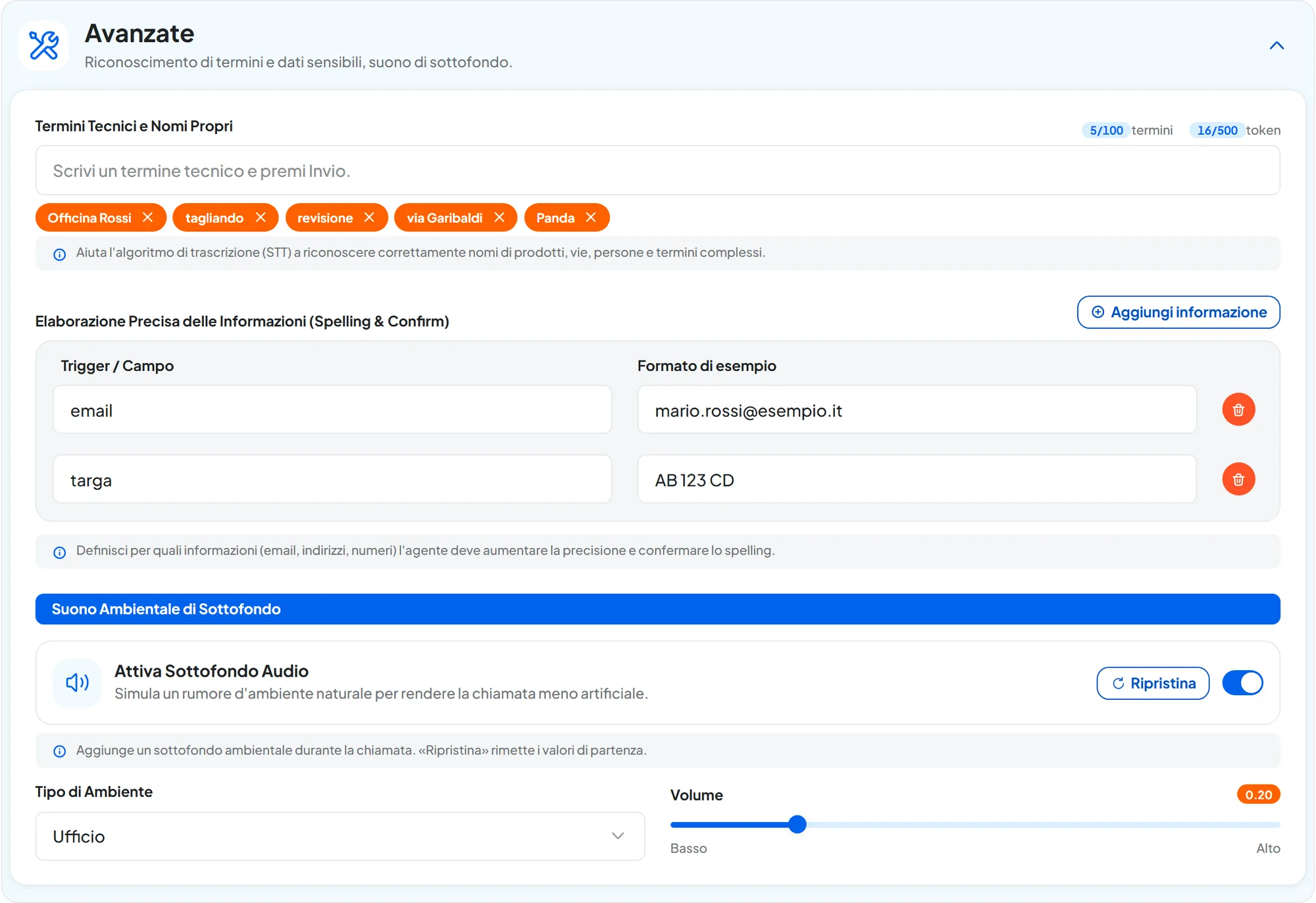Viewport: 1316px width, 903px height.
Task: Collapse the Avanzate section chevron
Action: [1277, 45]
